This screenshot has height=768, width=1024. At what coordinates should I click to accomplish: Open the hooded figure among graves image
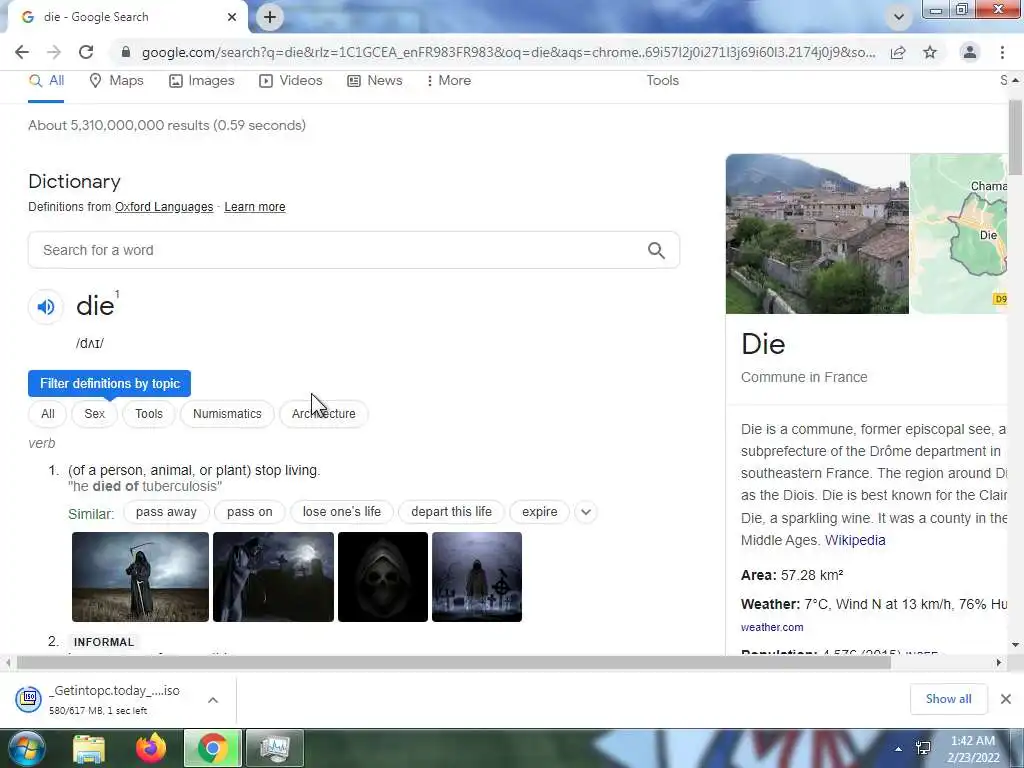point(477,577)
